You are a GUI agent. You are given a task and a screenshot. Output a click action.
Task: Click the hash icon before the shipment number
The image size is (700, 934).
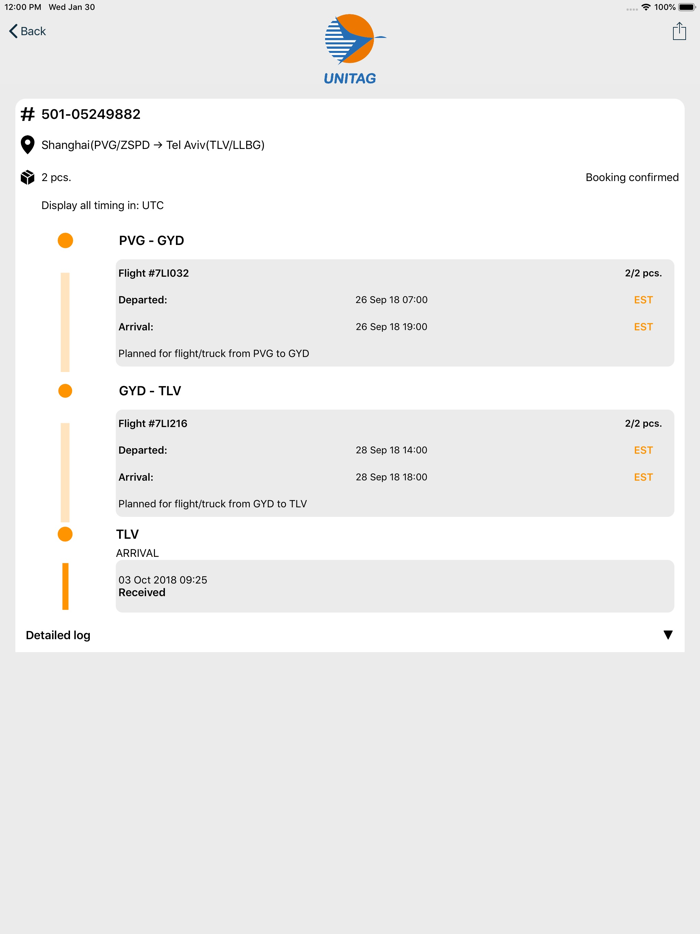click(x=26, y=114)
